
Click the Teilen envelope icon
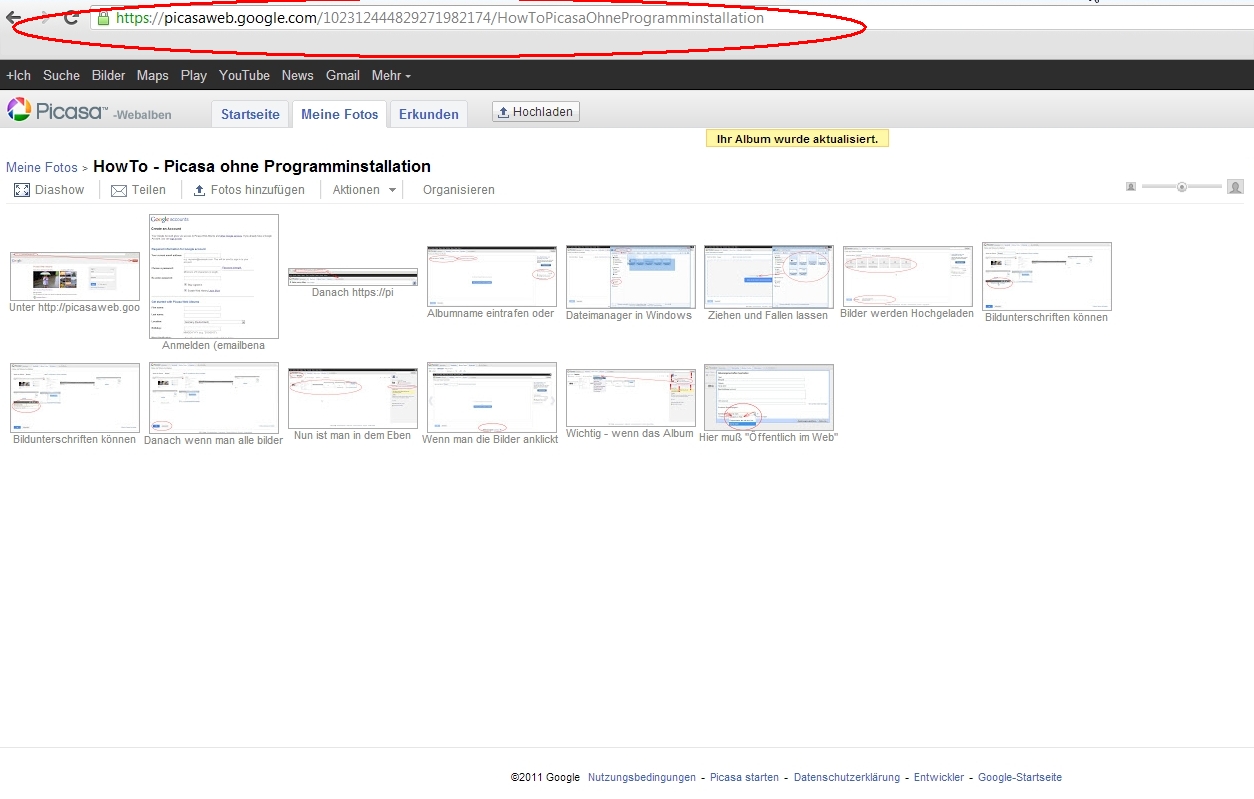[118, 190]
